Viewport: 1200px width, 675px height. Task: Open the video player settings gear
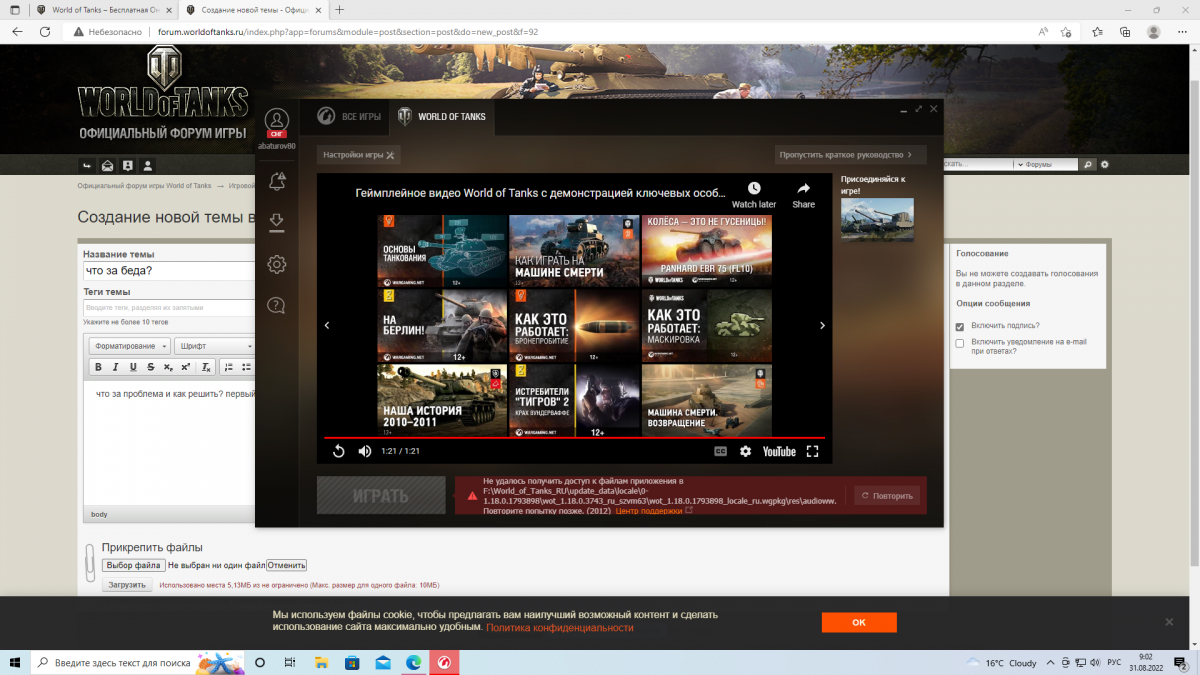pyautogui.click(x=745, y=452)
